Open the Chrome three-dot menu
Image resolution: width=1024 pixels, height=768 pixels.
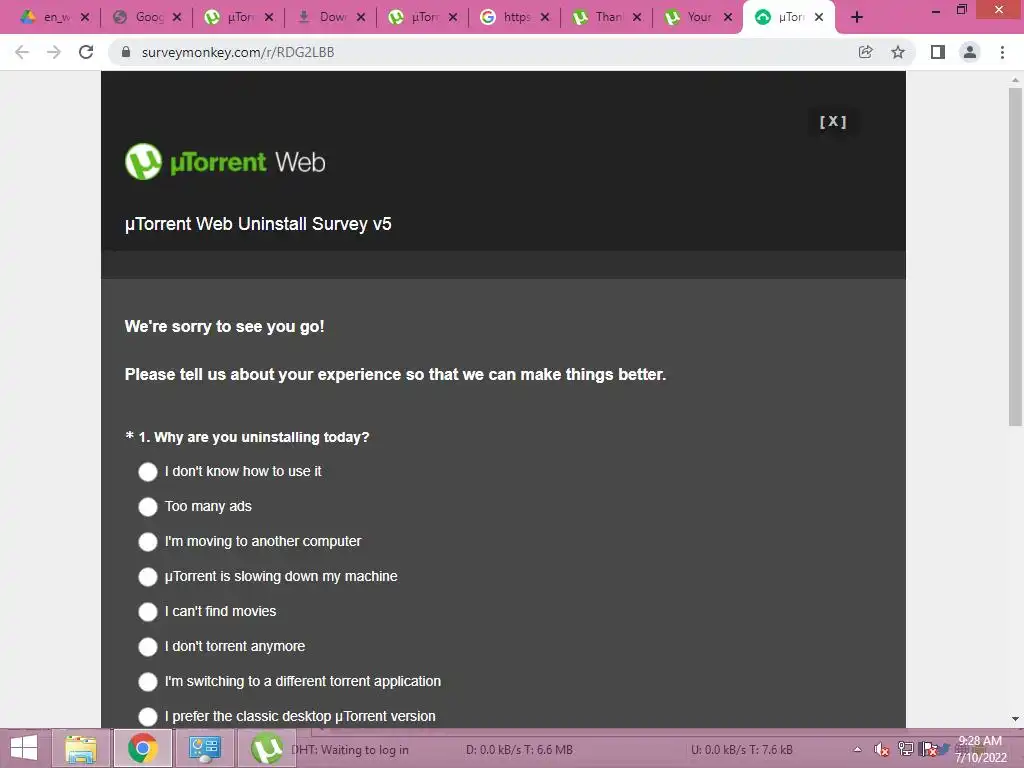pyautogui.click(x=1002, y=52)
